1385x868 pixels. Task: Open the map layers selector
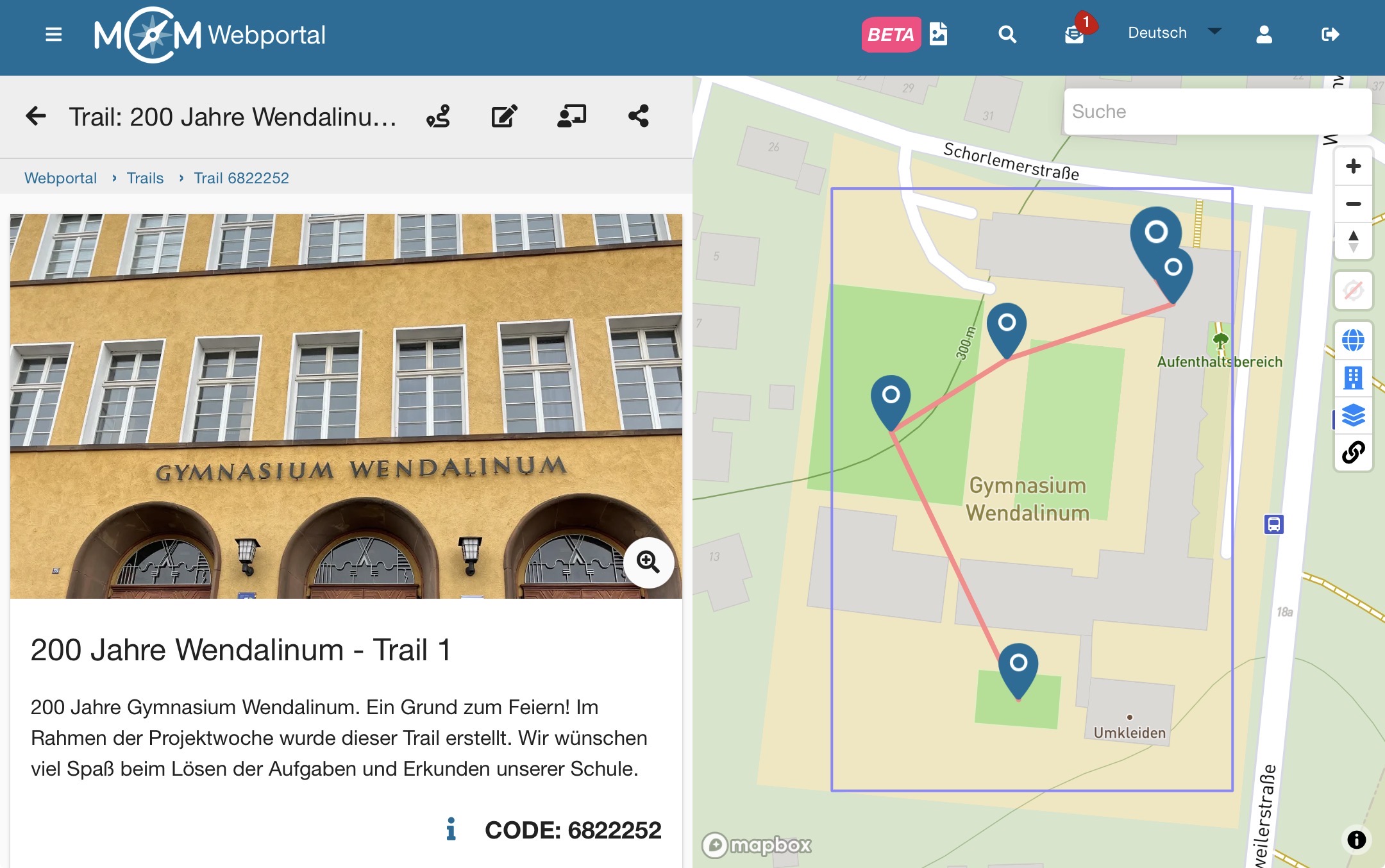coord(1353,415)
